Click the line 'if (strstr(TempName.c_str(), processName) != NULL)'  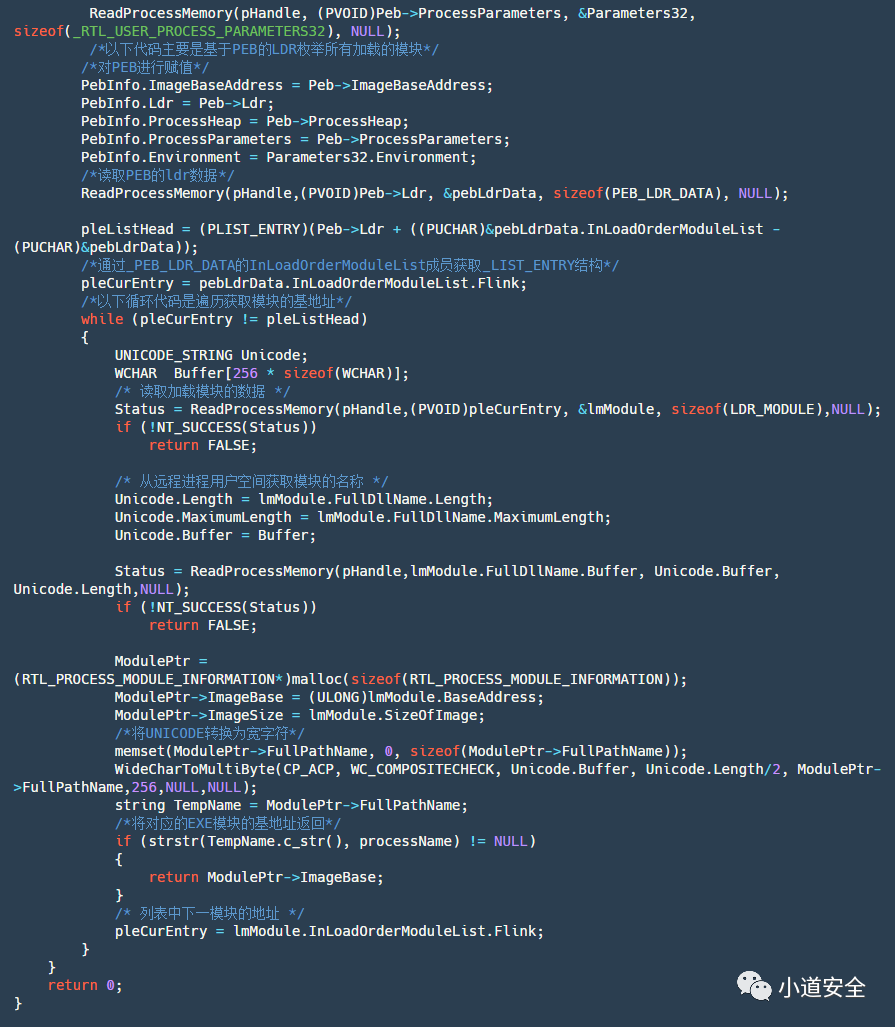point(325,842)
